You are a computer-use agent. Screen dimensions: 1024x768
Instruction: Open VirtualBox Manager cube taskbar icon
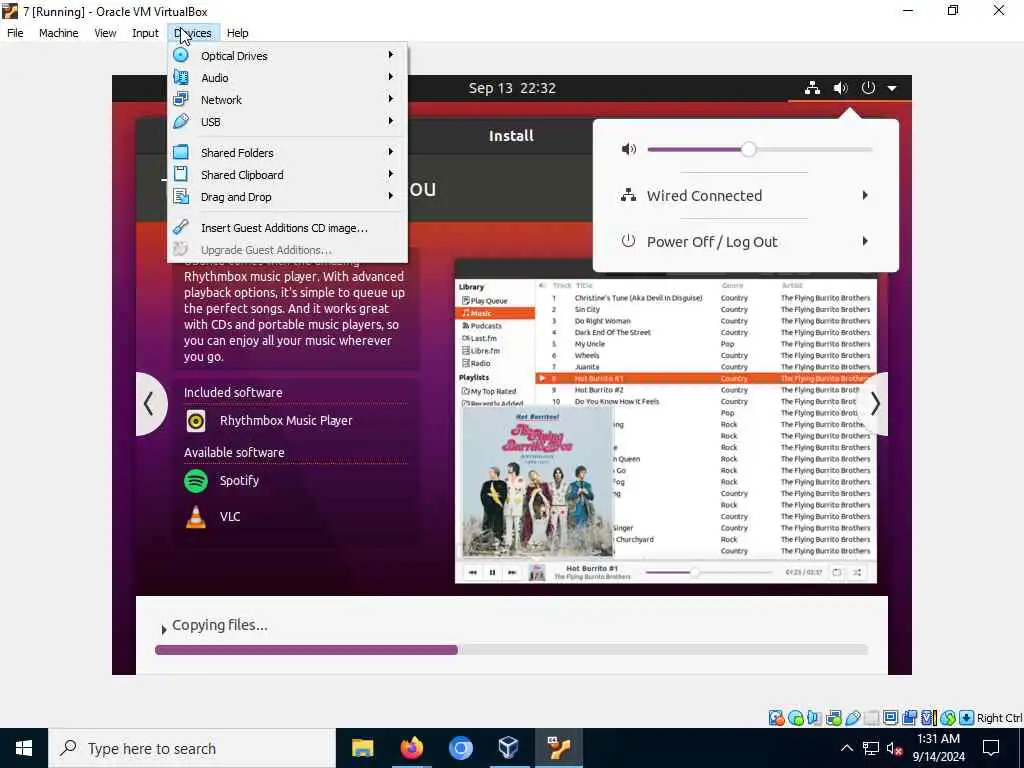tap(508, 748)
